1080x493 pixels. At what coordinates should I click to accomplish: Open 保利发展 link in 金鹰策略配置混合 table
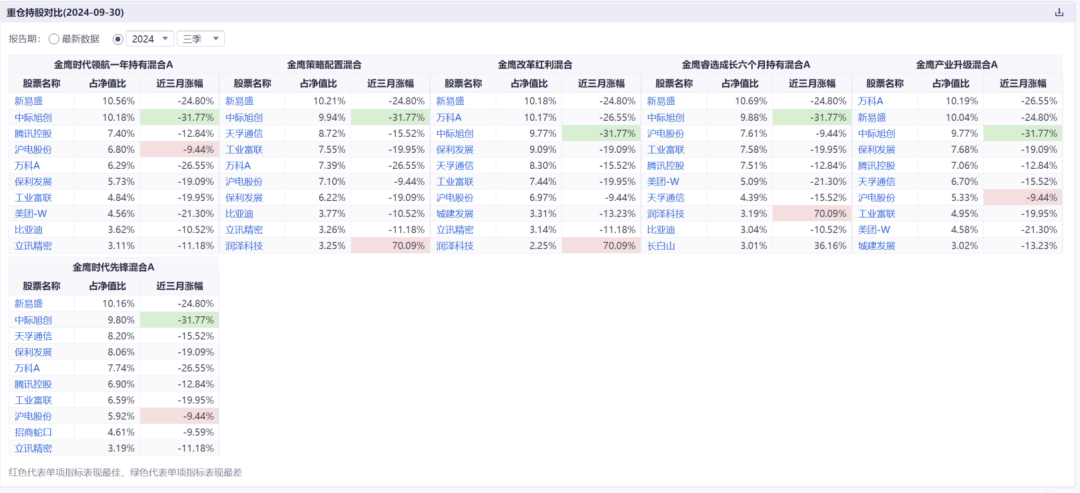(x=244, y=197)
